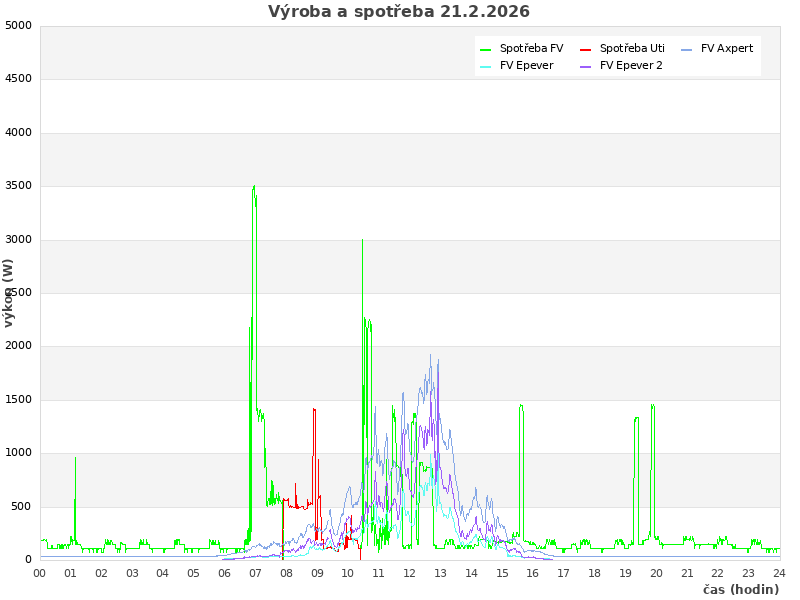800x600 pixels.
Task: Click the y-axis label výkon (W)
Action: tap(9, 293)
